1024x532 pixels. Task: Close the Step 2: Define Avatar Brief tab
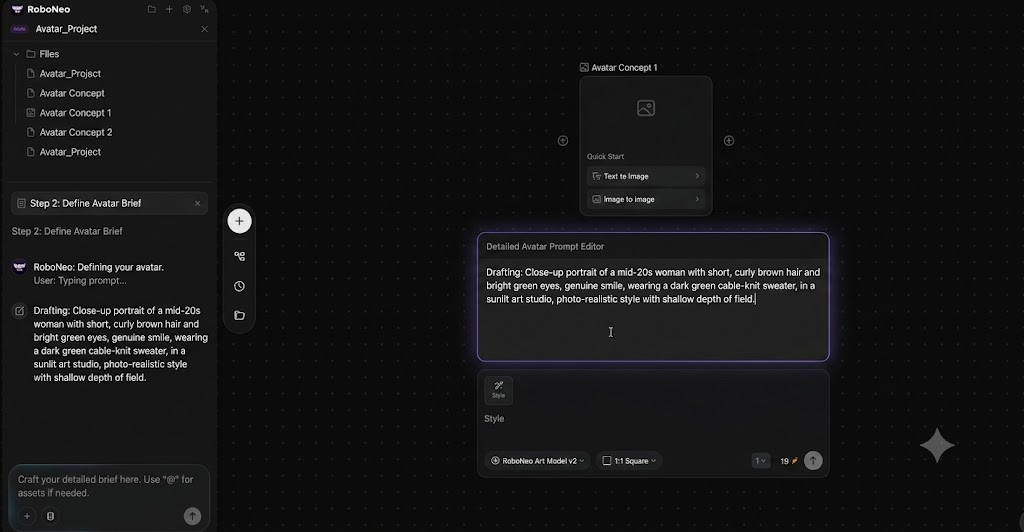[197, 204]
